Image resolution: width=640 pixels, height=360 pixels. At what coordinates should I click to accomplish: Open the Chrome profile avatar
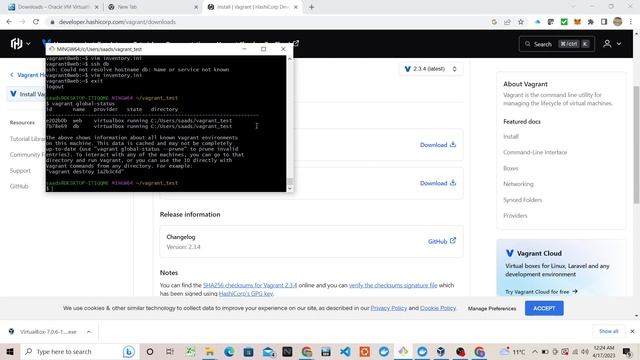point(618,22)
